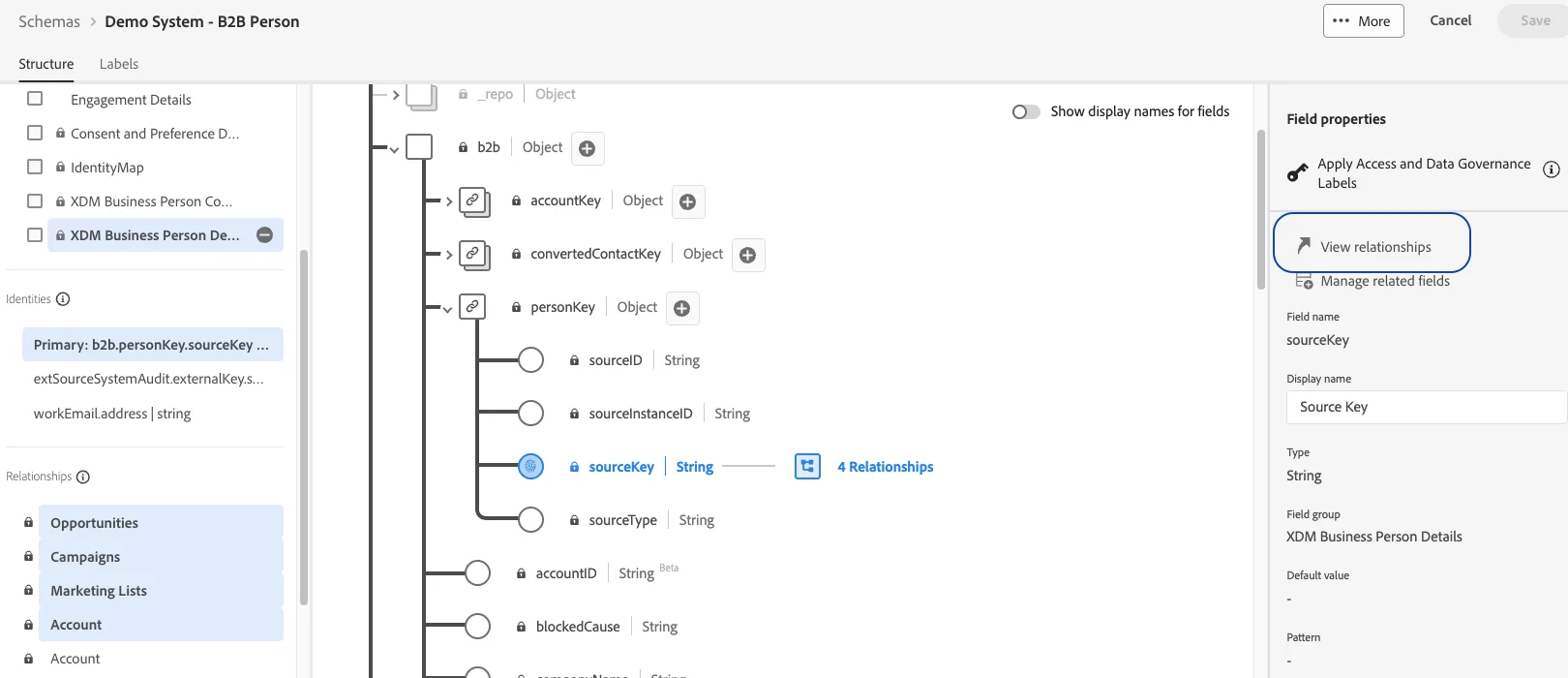Add field to accountKey object
The width and height of the screenshot is (1568, 678).
pyautogui.click(x=687, y=201)
